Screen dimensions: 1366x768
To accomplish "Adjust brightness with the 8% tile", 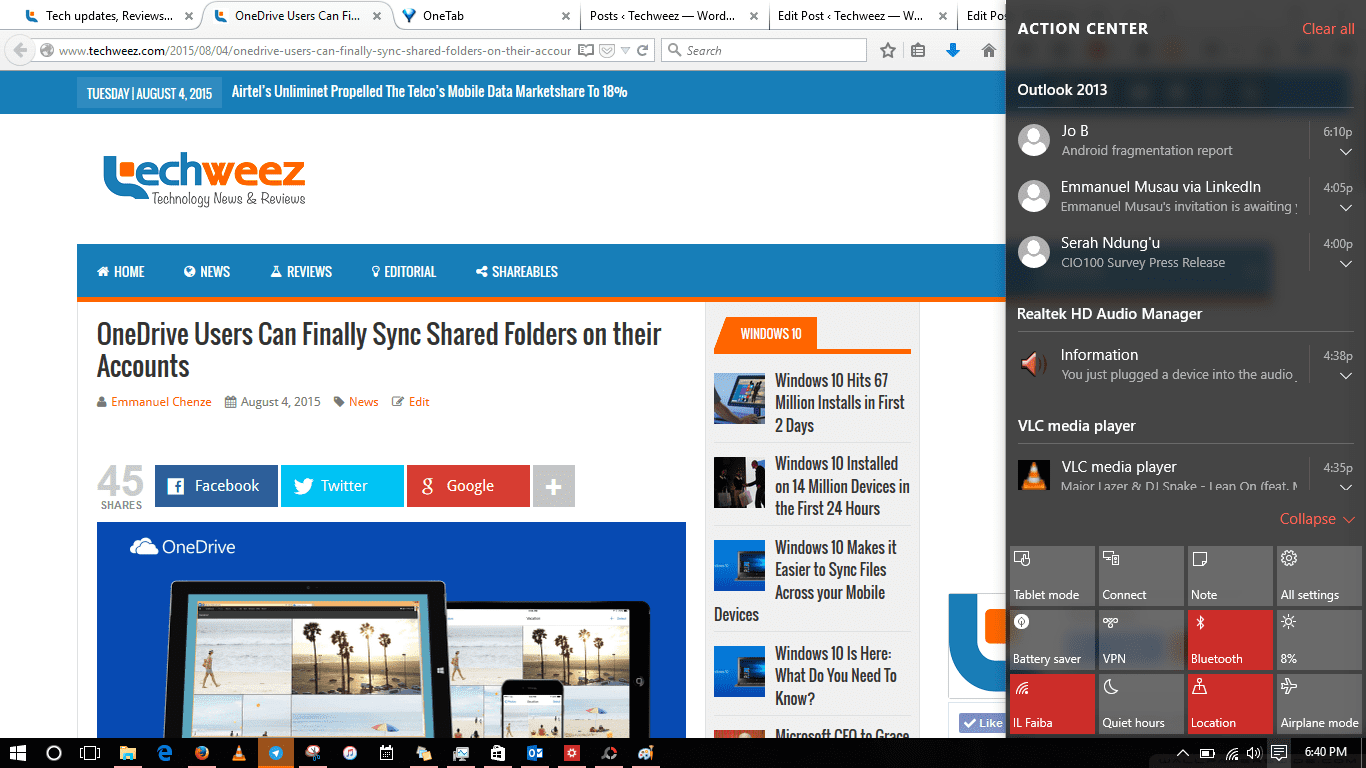I will (x=1319, y=640).
